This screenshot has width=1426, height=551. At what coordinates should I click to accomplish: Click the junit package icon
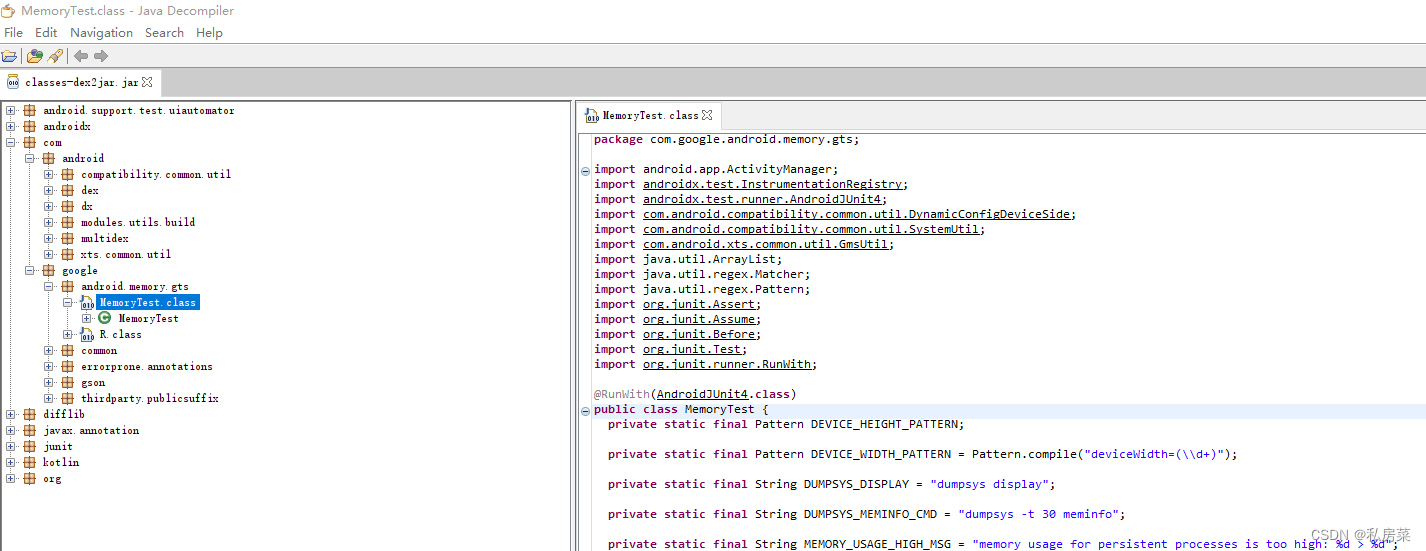pos(29,446)
